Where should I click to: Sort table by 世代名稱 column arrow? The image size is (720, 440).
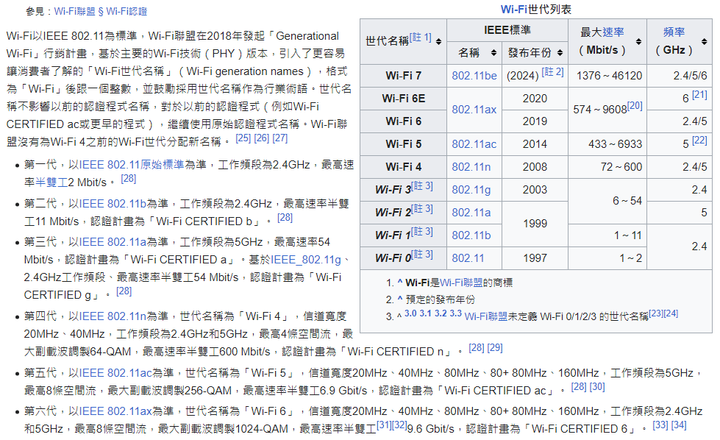[x=439, y=41]
